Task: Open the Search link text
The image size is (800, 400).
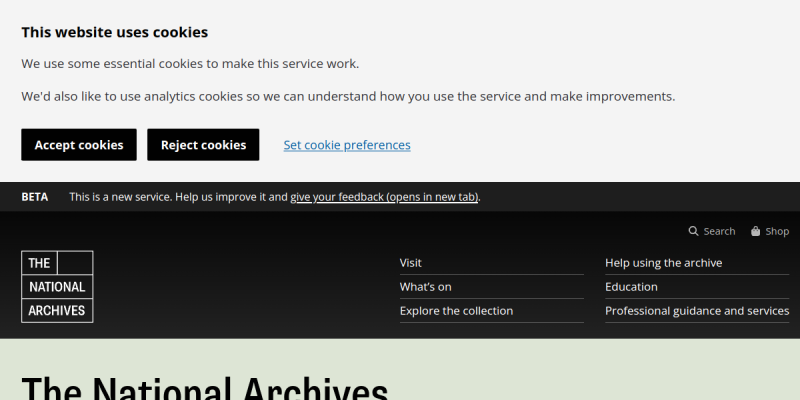Action: [719, 231]
